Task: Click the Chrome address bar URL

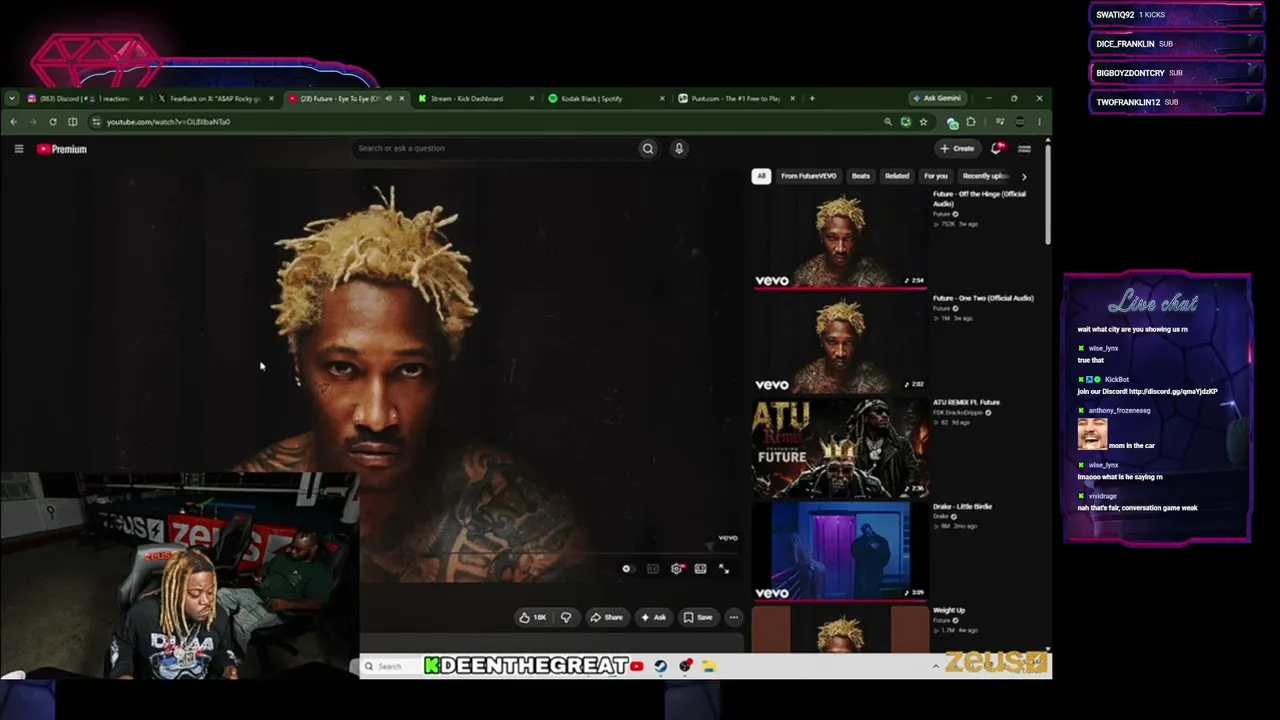Action: 168,122
